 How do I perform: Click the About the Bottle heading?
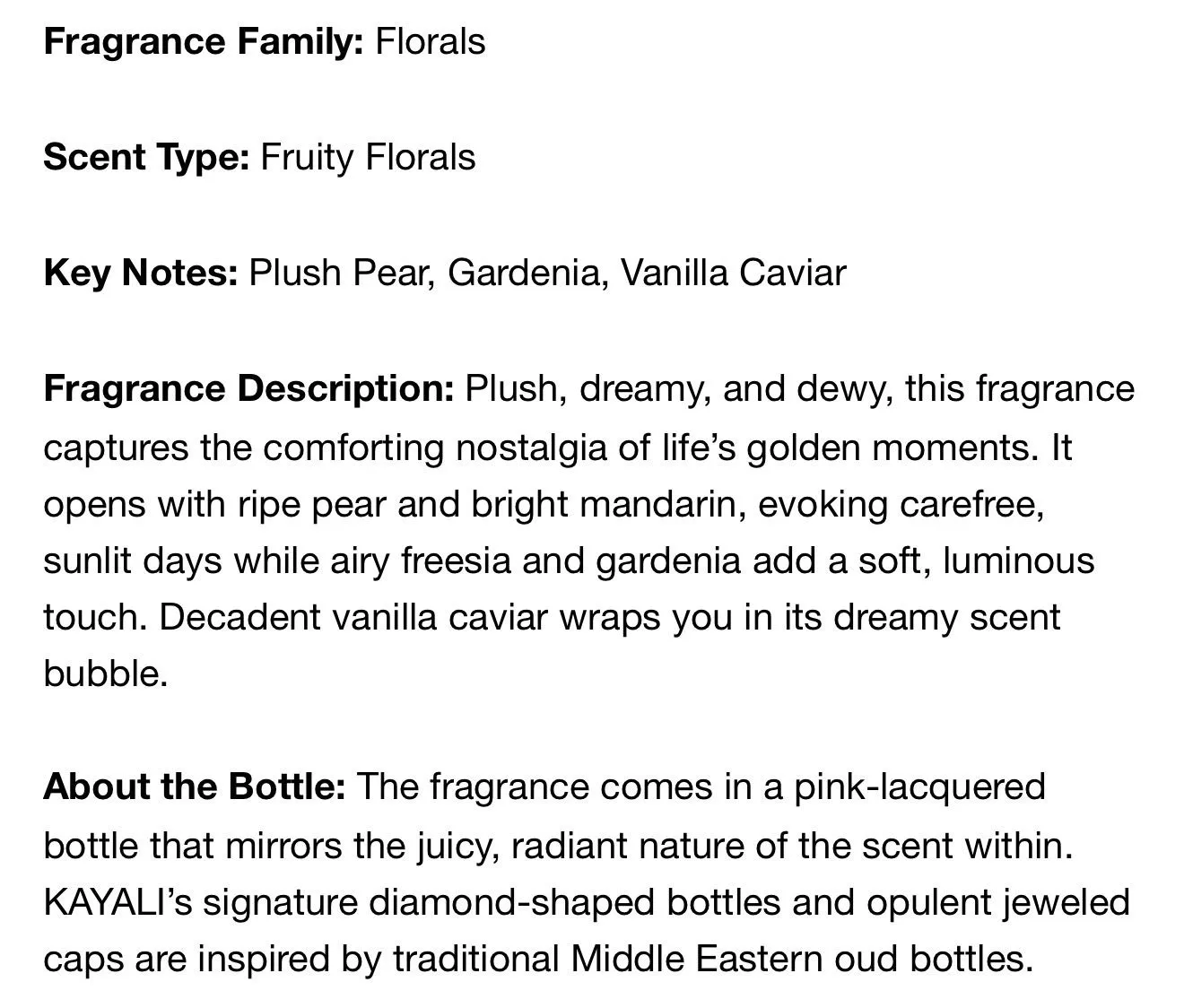click(194, 786)
